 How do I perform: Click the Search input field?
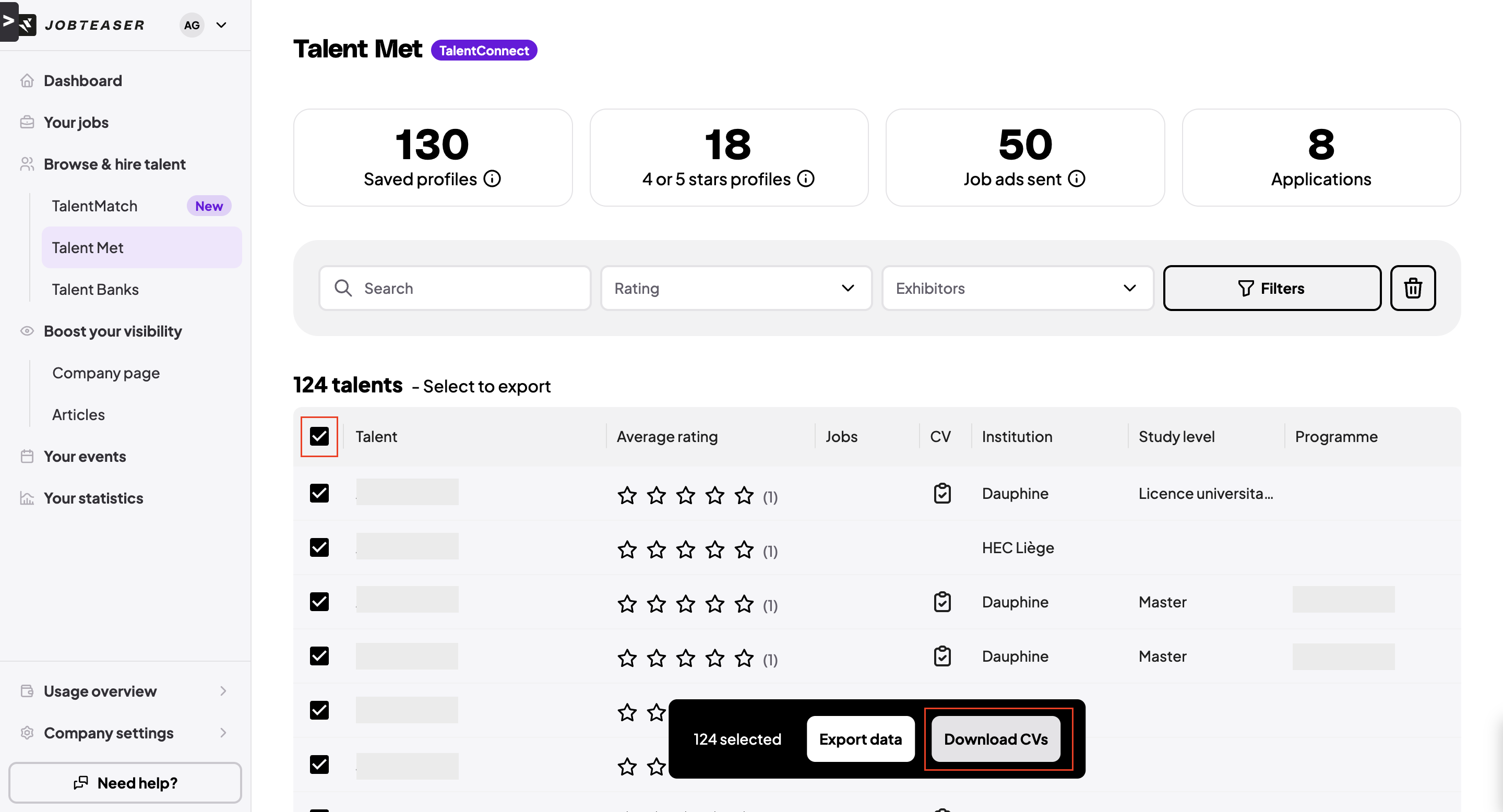455,288
